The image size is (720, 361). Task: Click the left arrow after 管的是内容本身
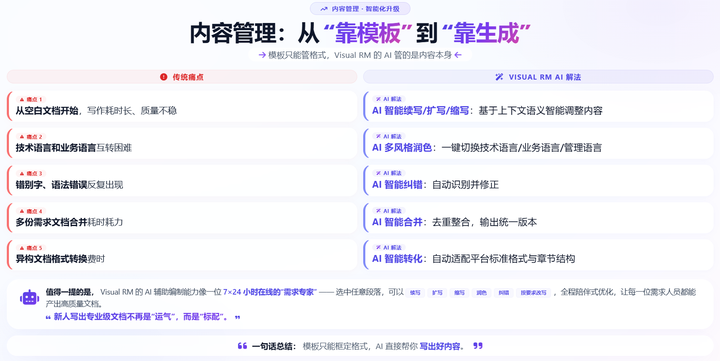(x=458, y=55)
